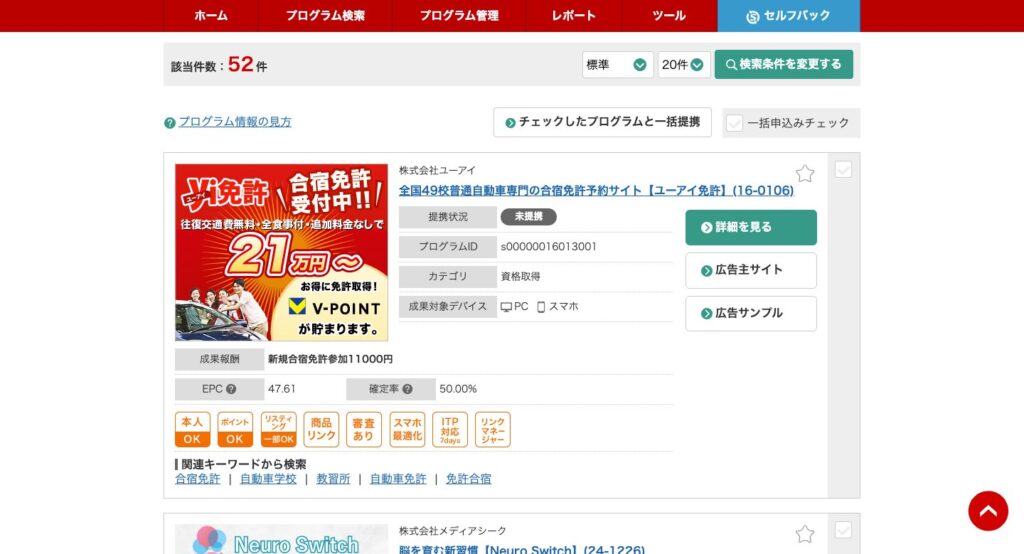
Task: Click the program ID s00000016013001
Action: pyautogui.click(x=549, y=247)
